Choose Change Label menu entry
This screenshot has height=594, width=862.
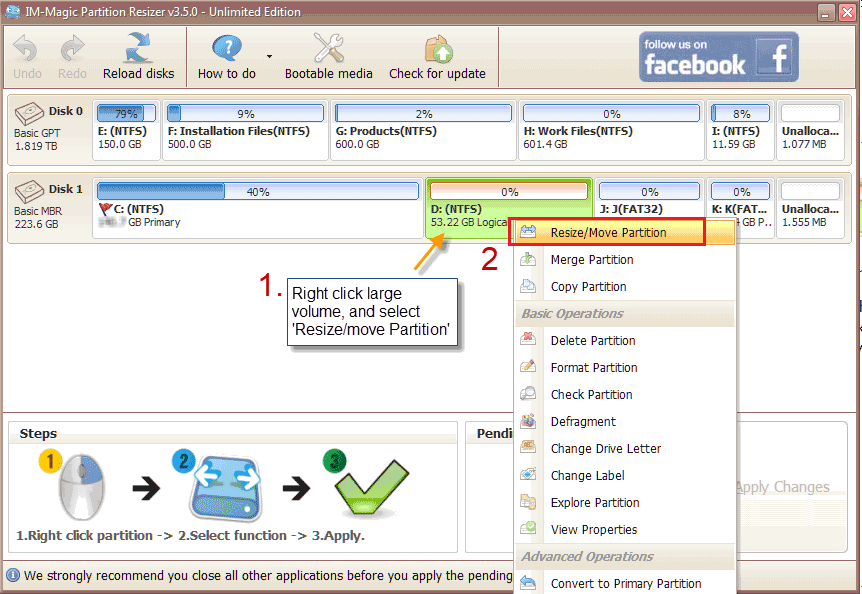(x=625, y=475)
